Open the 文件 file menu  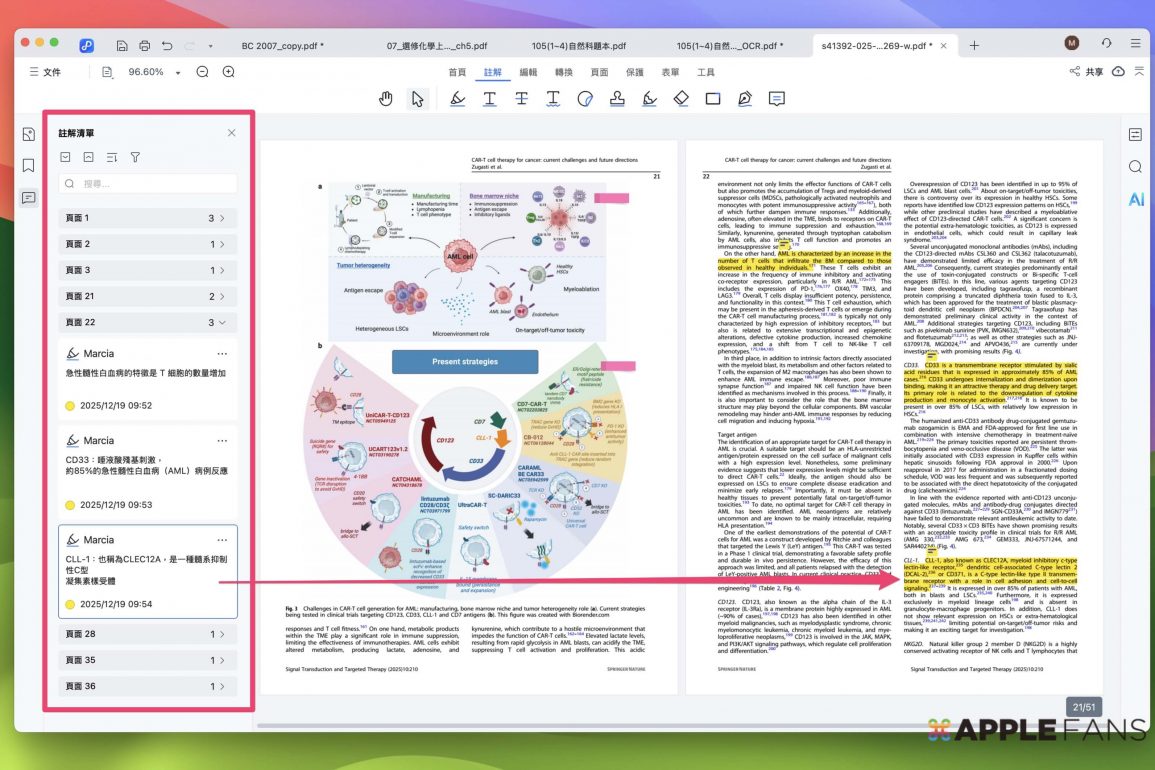click(x=45, y=72)
